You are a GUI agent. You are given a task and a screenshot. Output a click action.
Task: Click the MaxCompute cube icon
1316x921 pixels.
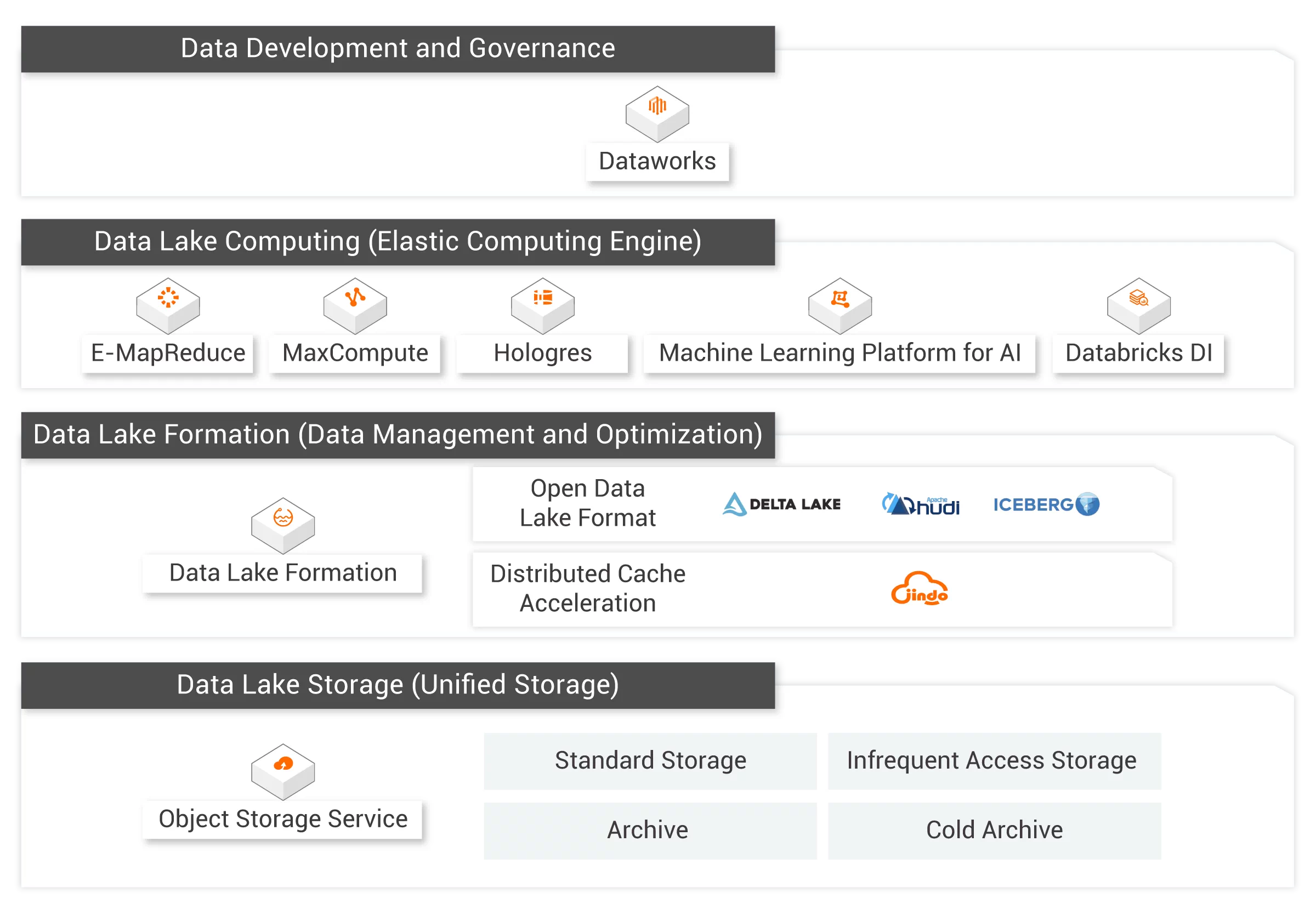[x=355, y=305]
